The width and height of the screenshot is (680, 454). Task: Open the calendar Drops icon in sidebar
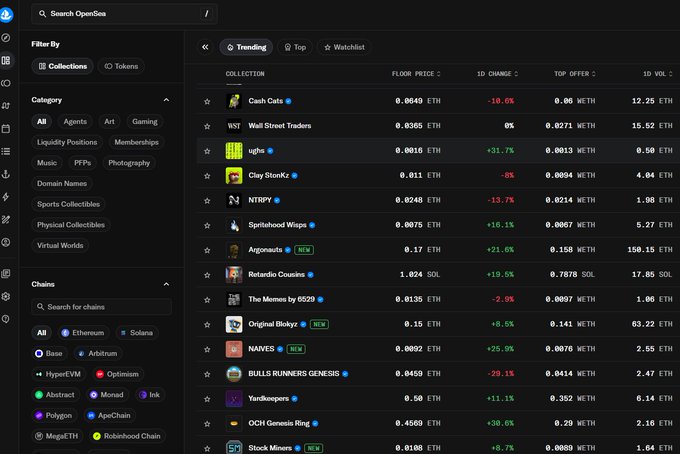6,128
